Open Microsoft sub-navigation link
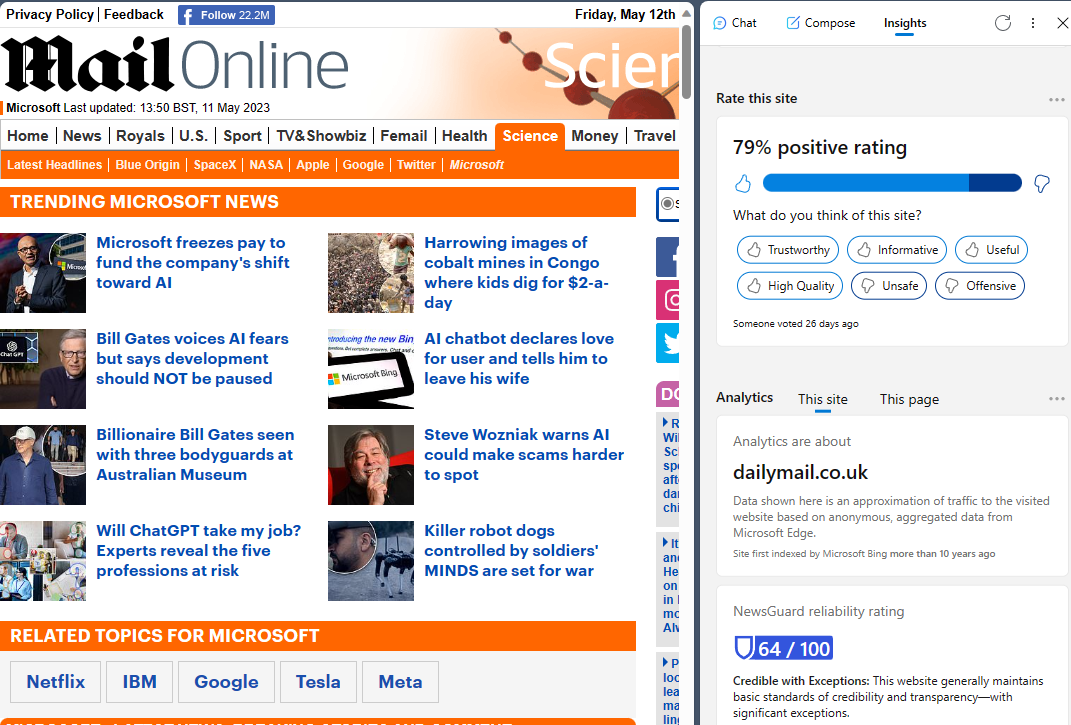This screenshot has width=1071, height=725. [x=477, y=165]
